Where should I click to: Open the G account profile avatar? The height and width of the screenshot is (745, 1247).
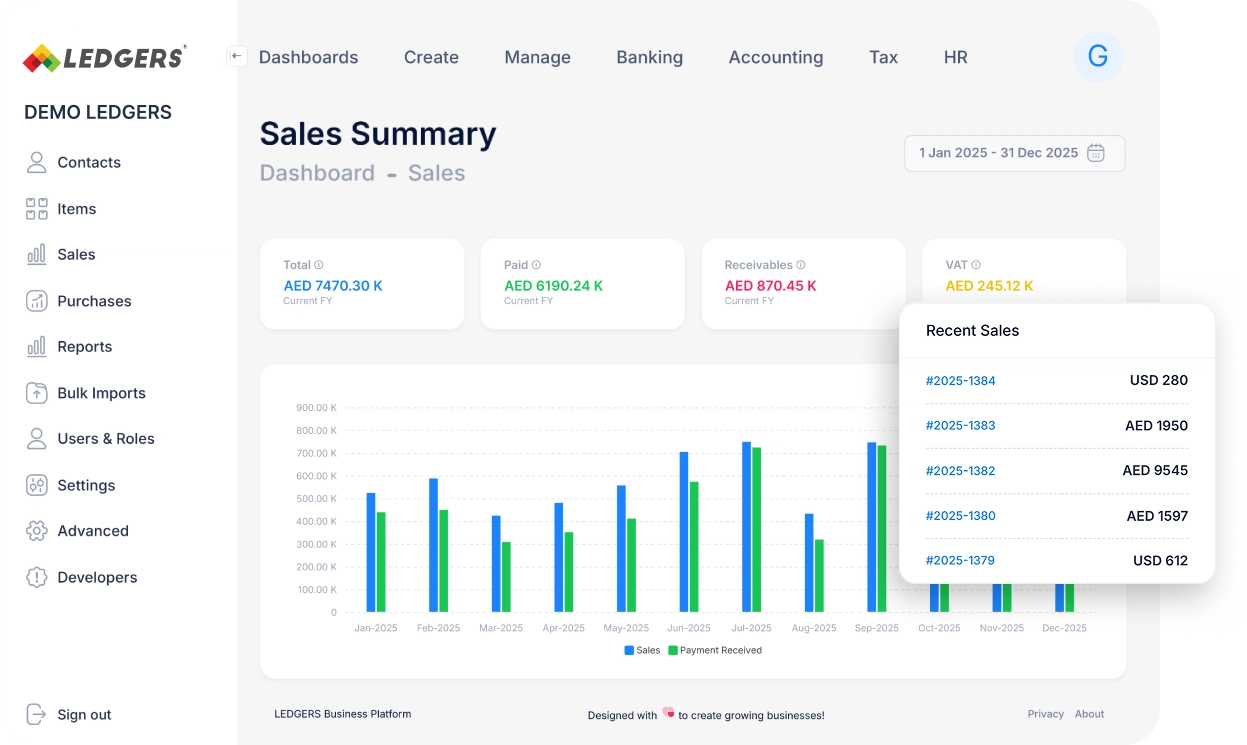point(1098,57)
